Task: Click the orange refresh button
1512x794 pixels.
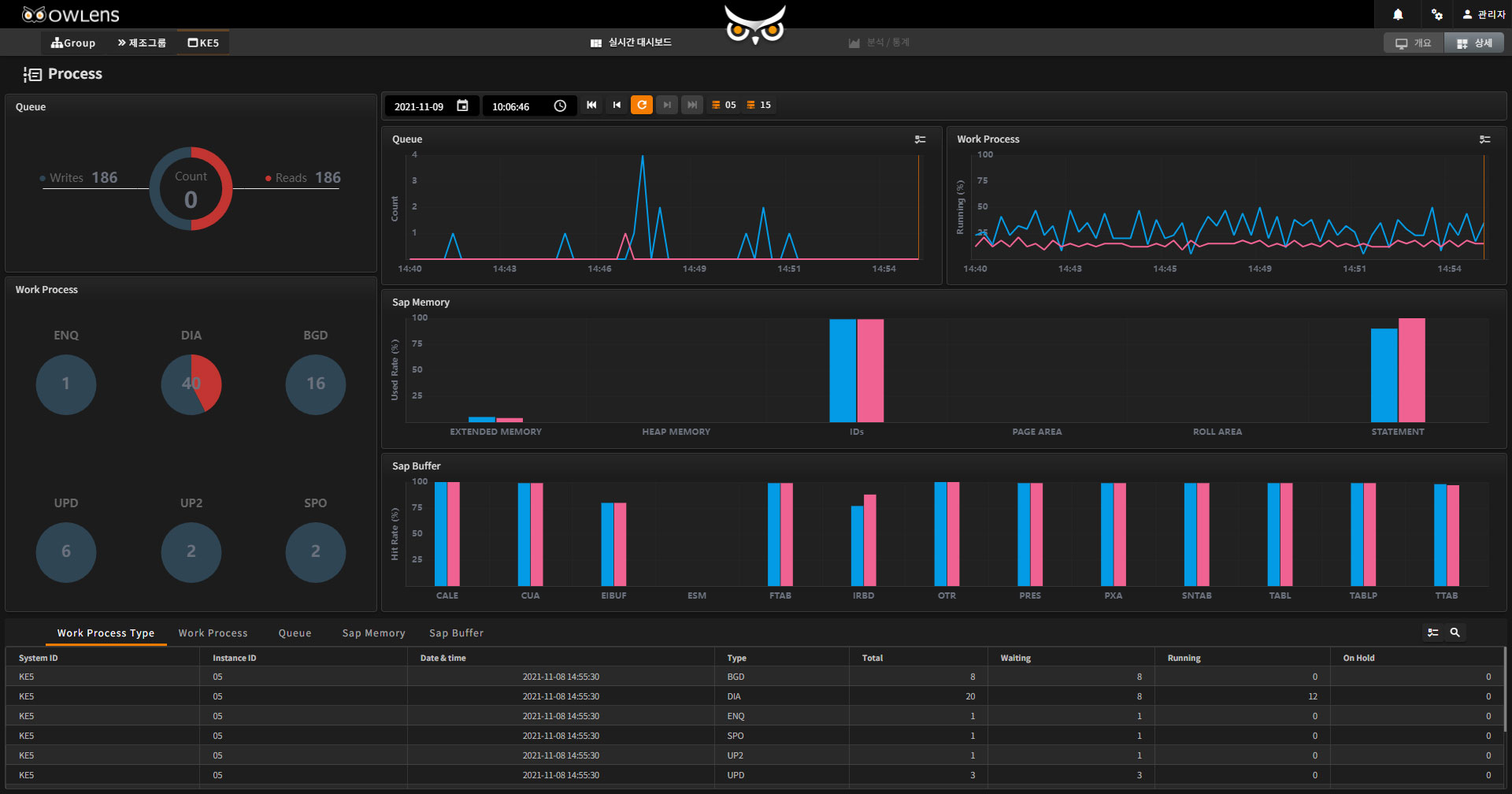Action: 642,105
